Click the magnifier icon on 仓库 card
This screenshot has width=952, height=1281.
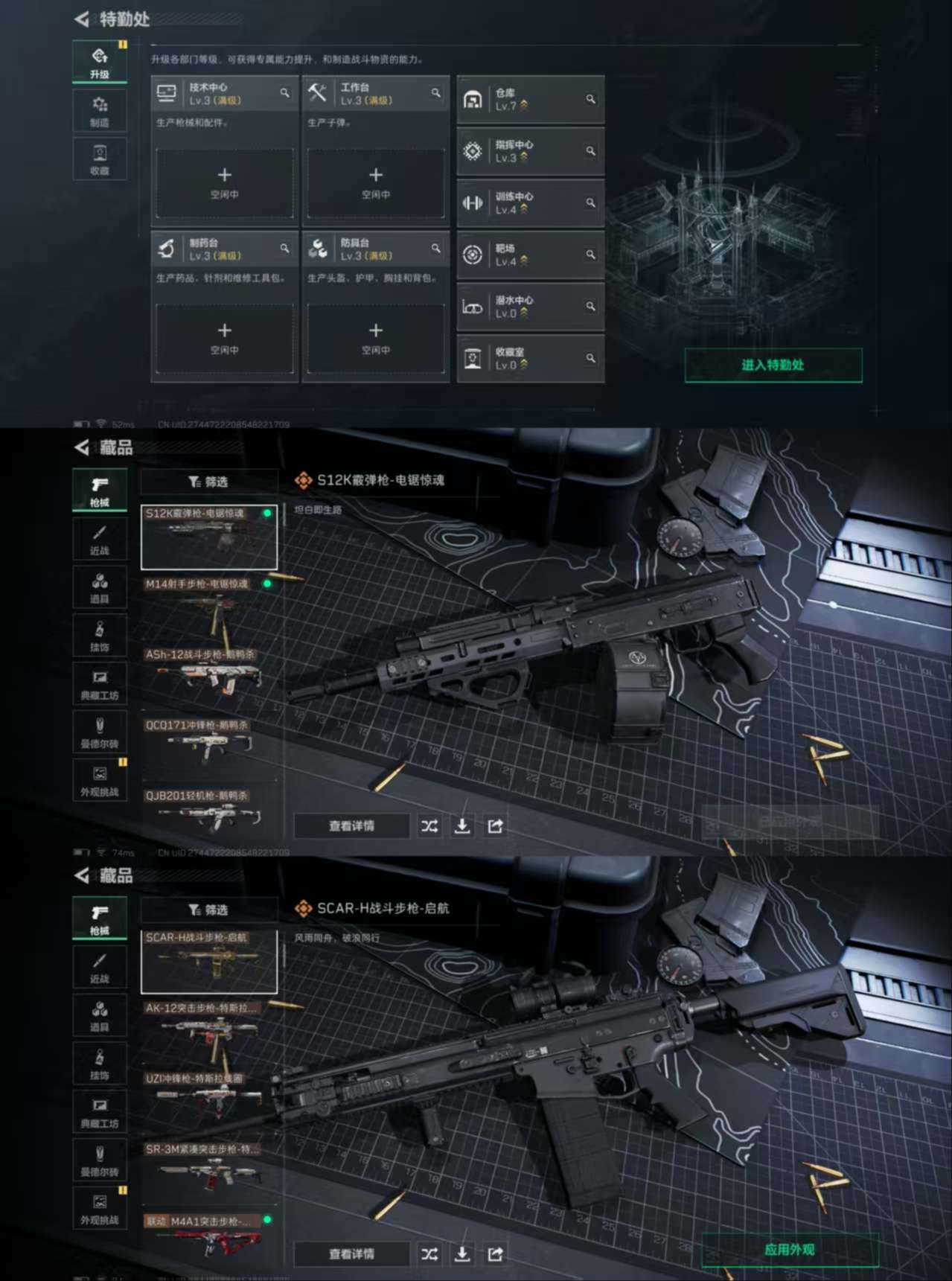click(590, 99)
